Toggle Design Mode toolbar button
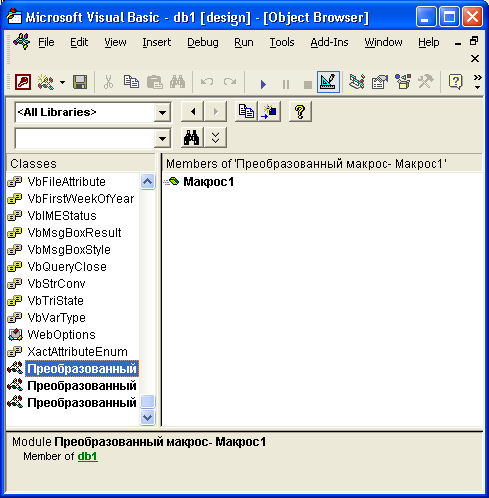This screenshot has width=489, height=498. point(328,82)
